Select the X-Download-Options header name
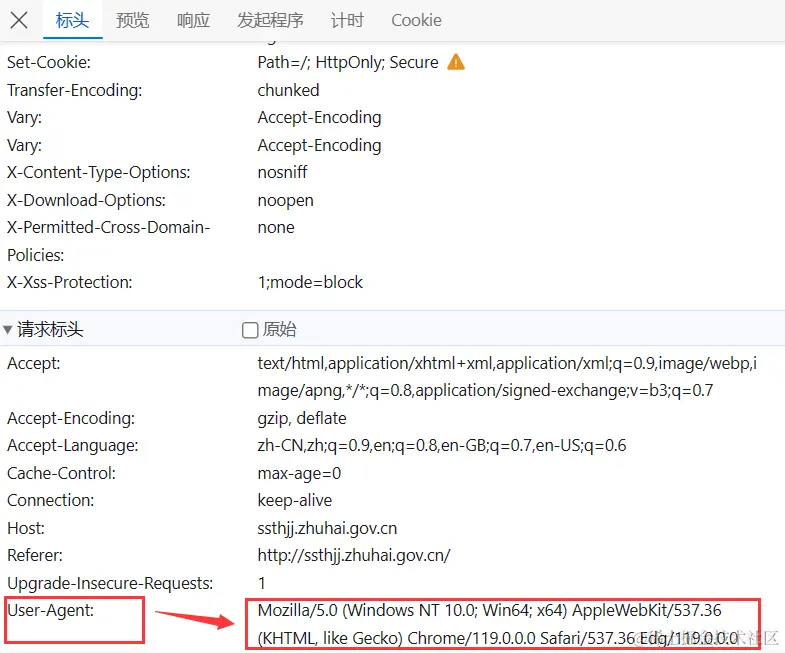The width and height of the screenshot is (785, 653). pos(86,200)
